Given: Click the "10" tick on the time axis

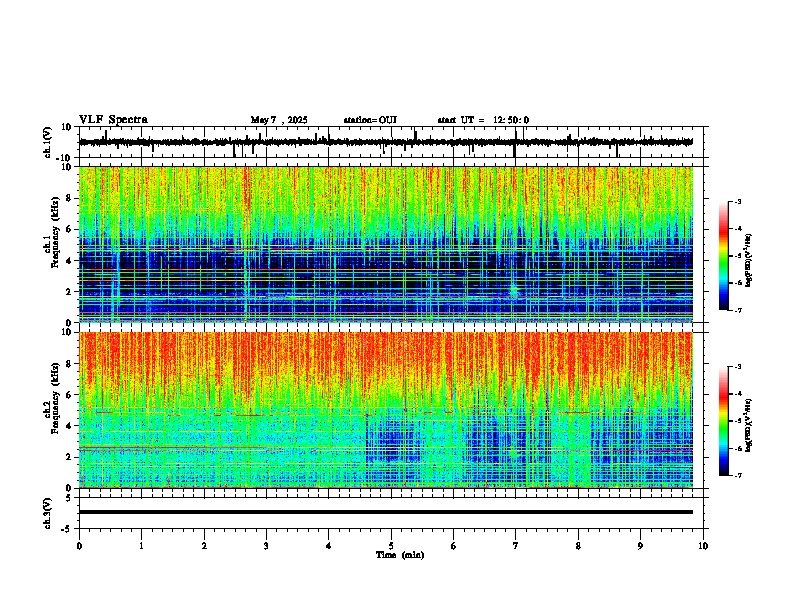Looking at the screenshot, I should point(703,546).
